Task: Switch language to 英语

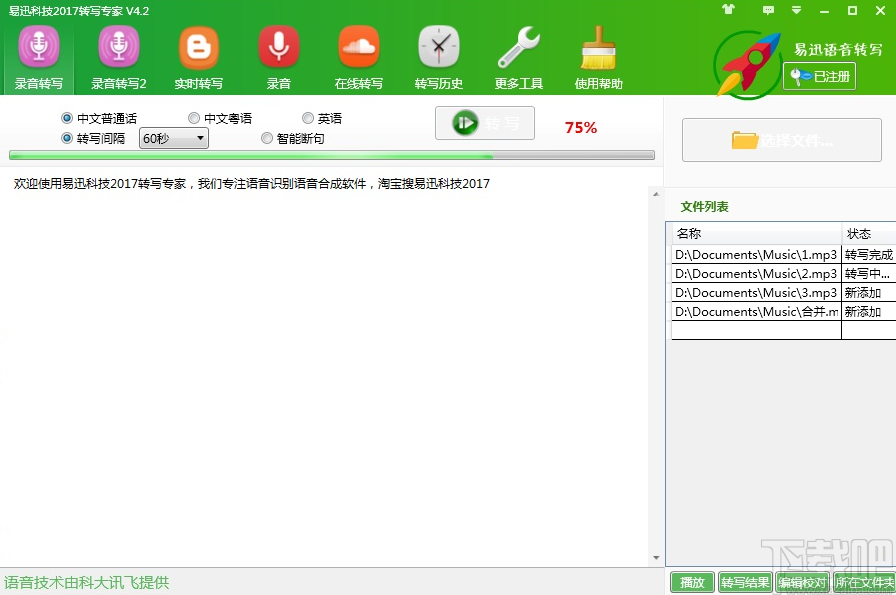Action: (308, 117)
